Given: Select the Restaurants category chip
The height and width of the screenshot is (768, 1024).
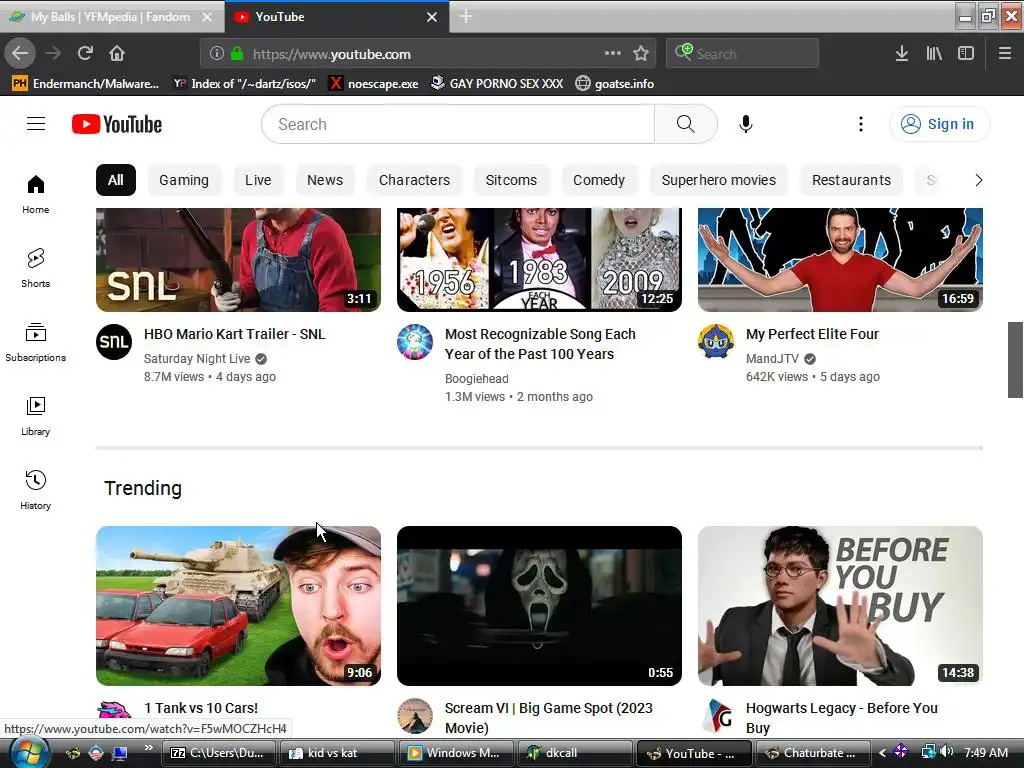Looking at the screenshot, I should pos(851,180).
